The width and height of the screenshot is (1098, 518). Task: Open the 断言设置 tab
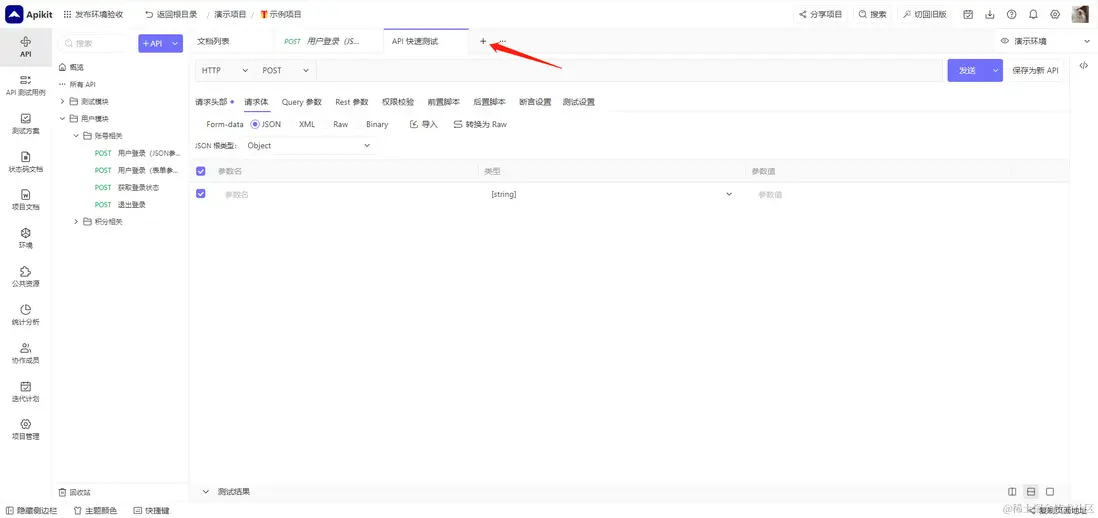pos(535,102)
